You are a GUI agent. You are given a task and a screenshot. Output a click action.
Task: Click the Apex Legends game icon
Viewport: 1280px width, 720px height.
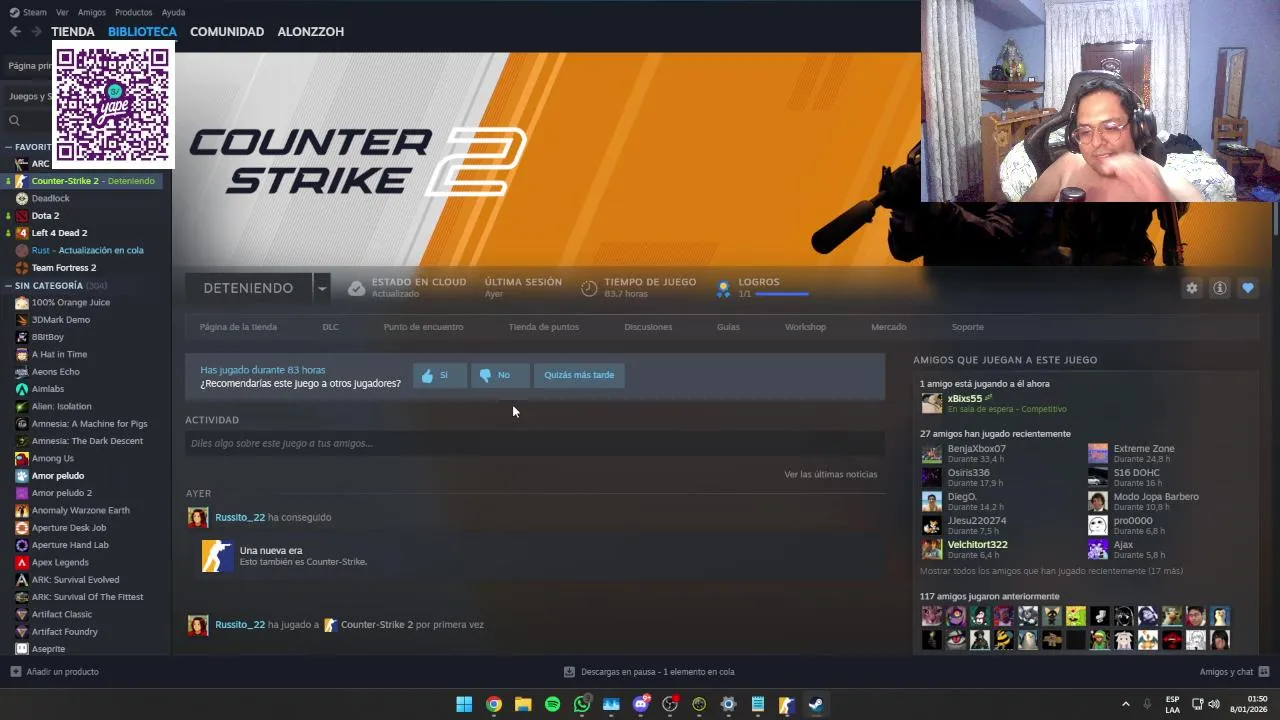coord(22,562)
